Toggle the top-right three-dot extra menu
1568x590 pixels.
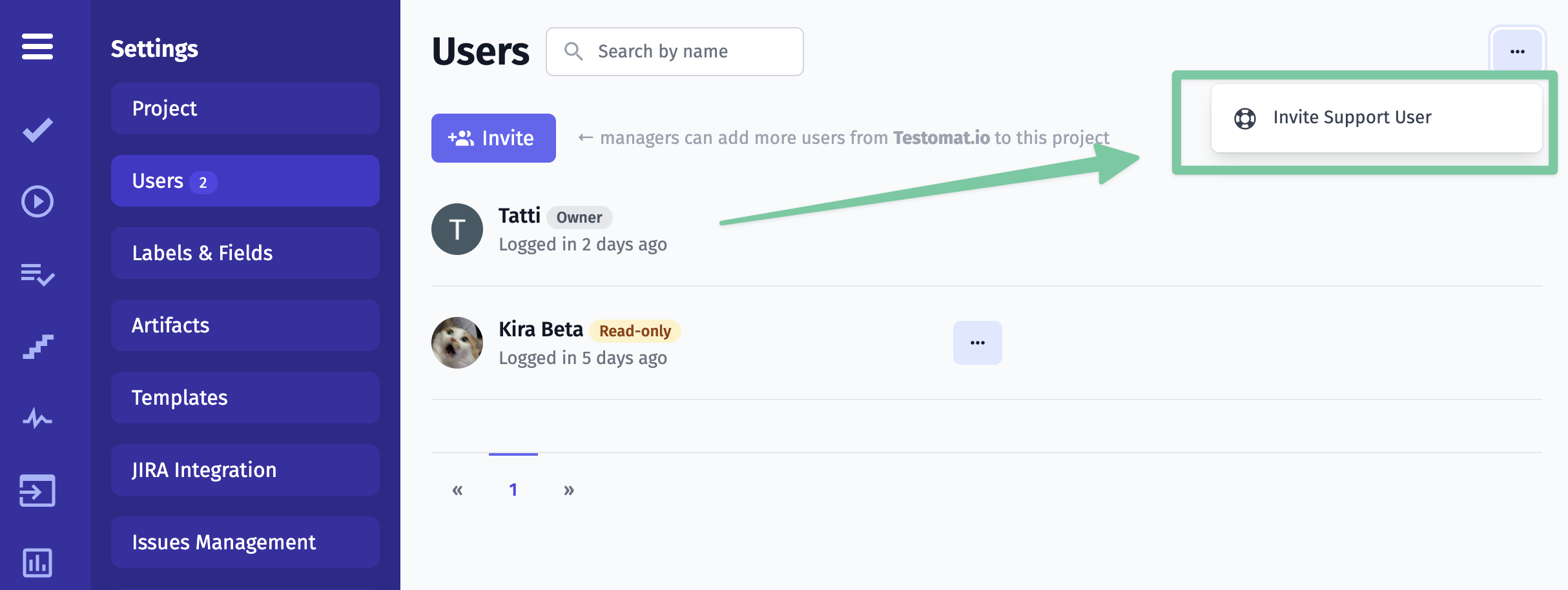1518,52
